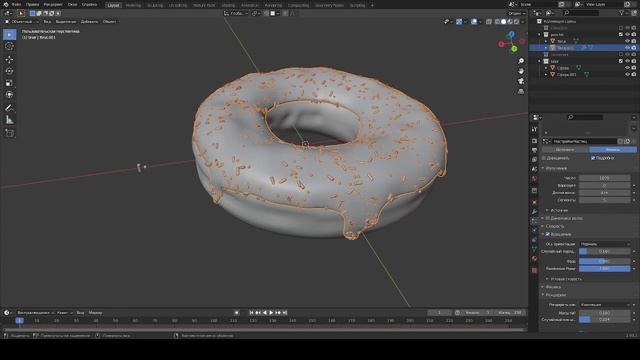Toggle the Подробно (Advanced) checkbox

(x=593, y=158)
